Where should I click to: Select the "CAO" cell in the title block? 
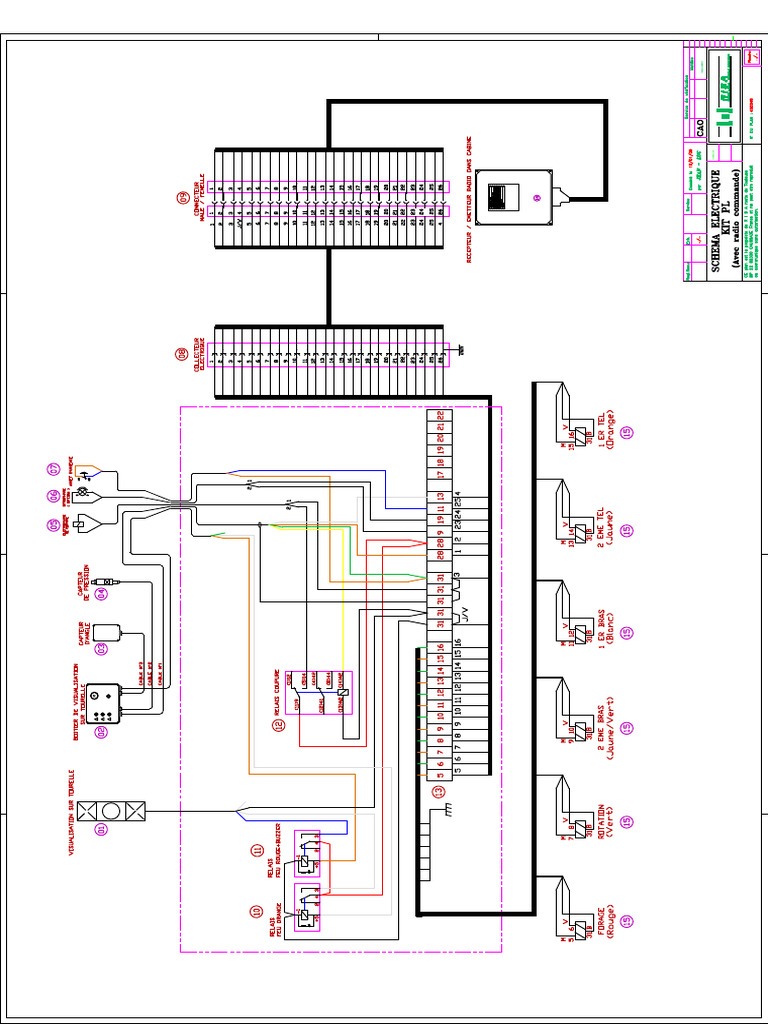(x=701, y=127)
